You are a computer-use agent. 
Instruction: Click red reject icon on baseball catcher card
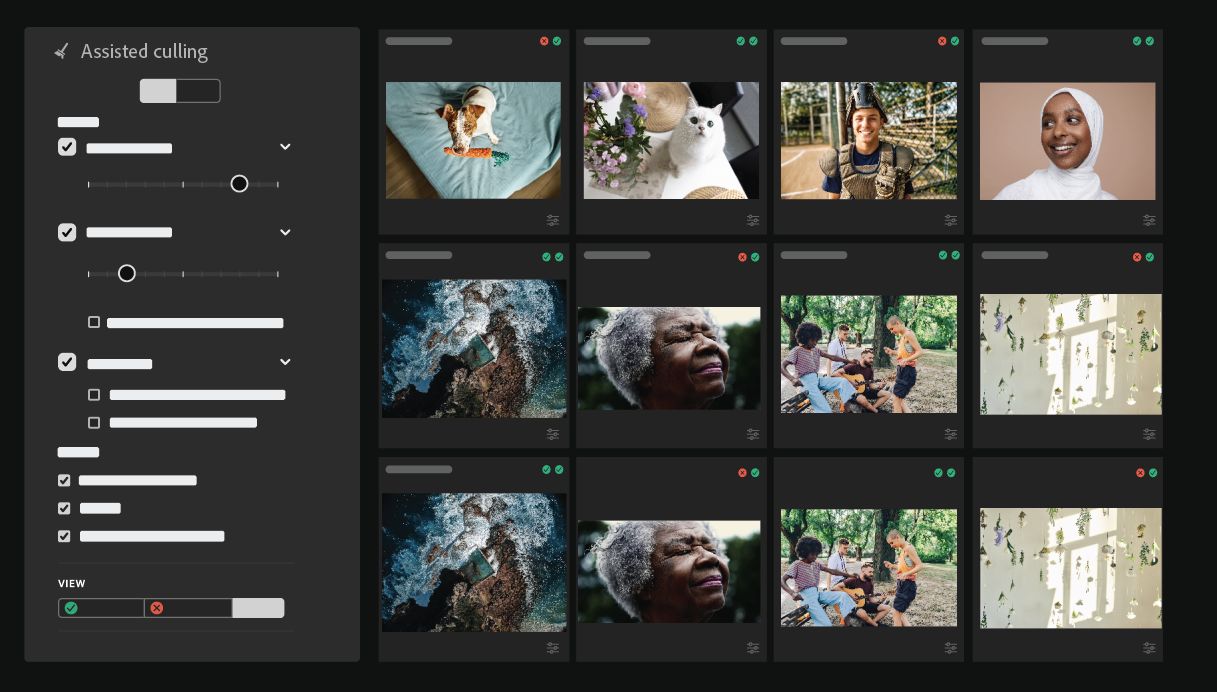[942, 41]
